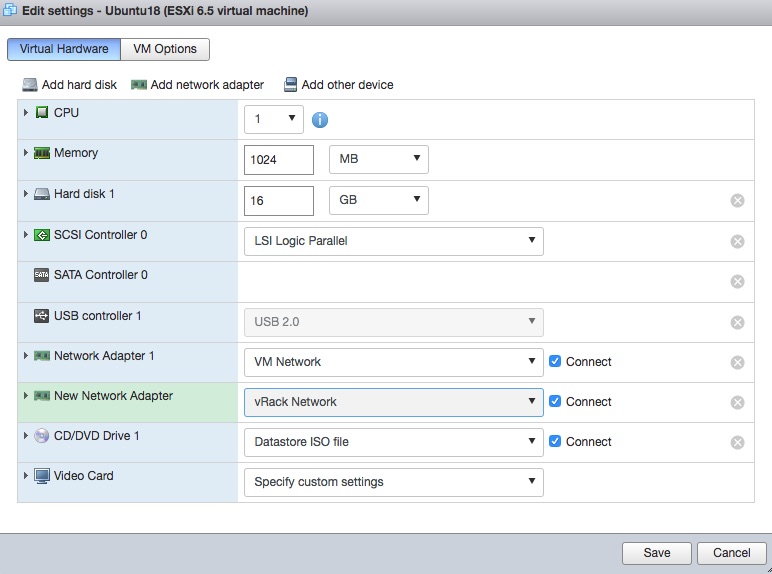
Task: Remove SCSI Controller 0 device
Action: tap(737, 241)
